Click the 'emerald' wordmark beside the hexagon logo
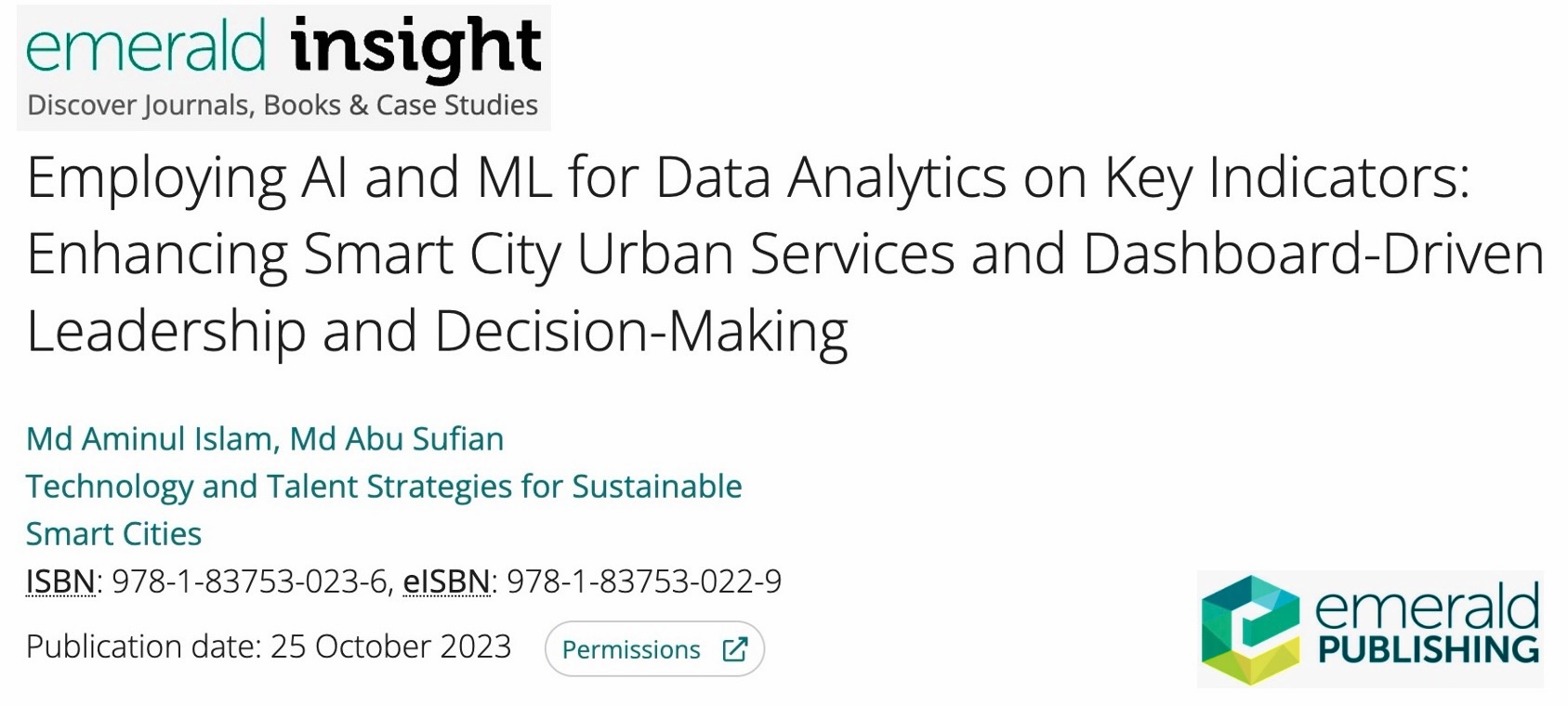The width and height of the screenshot is (1568, 705). click(x=1427, y=607)
